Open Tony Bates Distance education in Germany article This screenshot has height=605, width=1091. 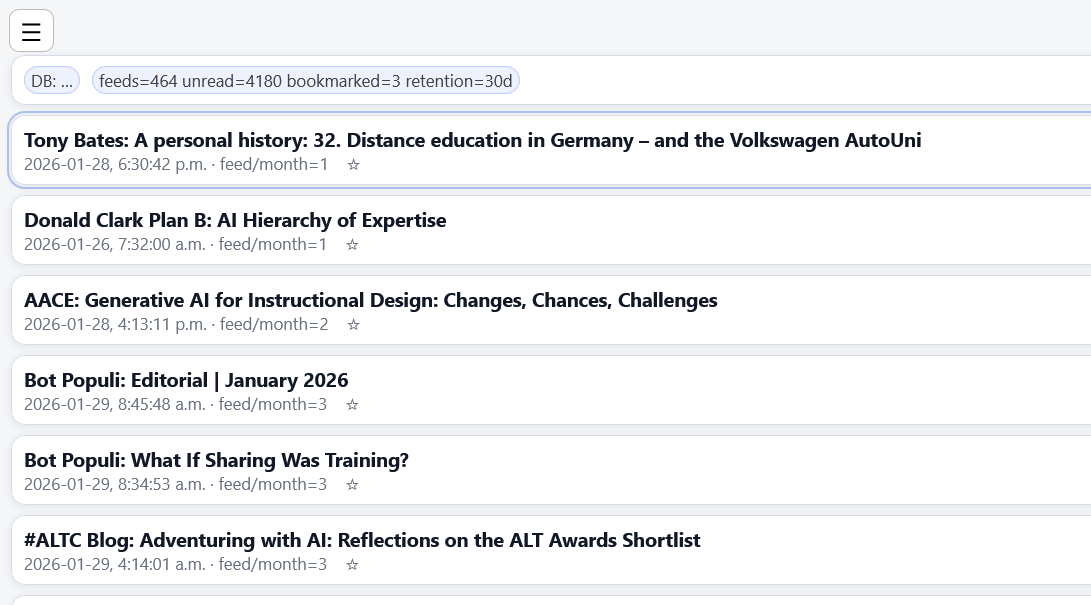(472, 140)
